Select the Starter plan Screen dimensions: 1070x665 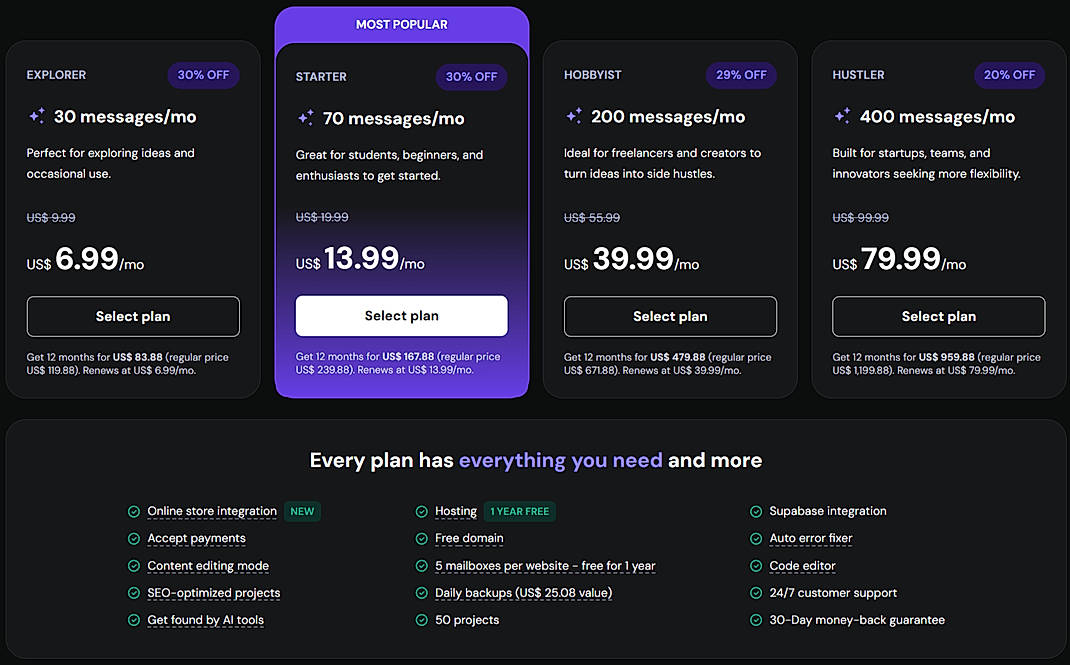(401, 316)
